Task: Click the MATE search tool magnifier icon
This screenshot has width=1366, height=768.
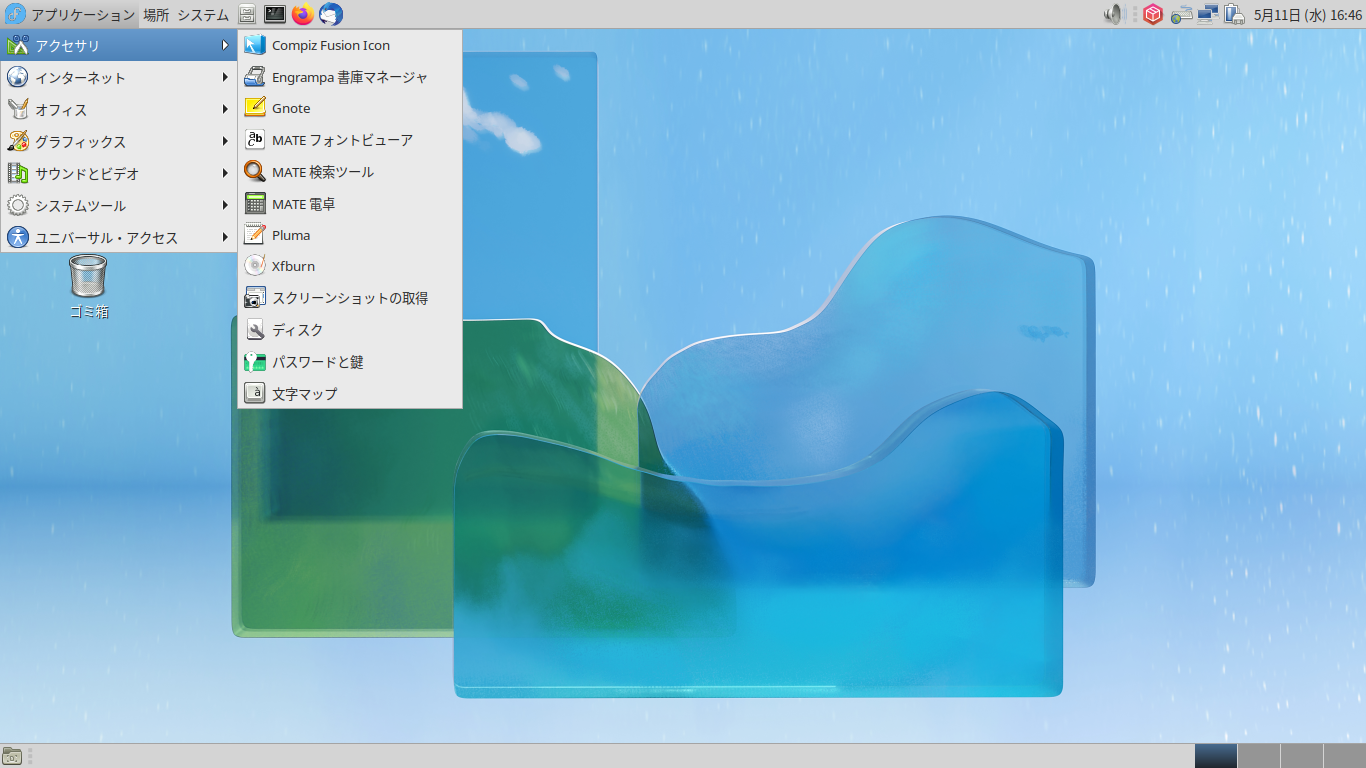Action: [255, 172]
